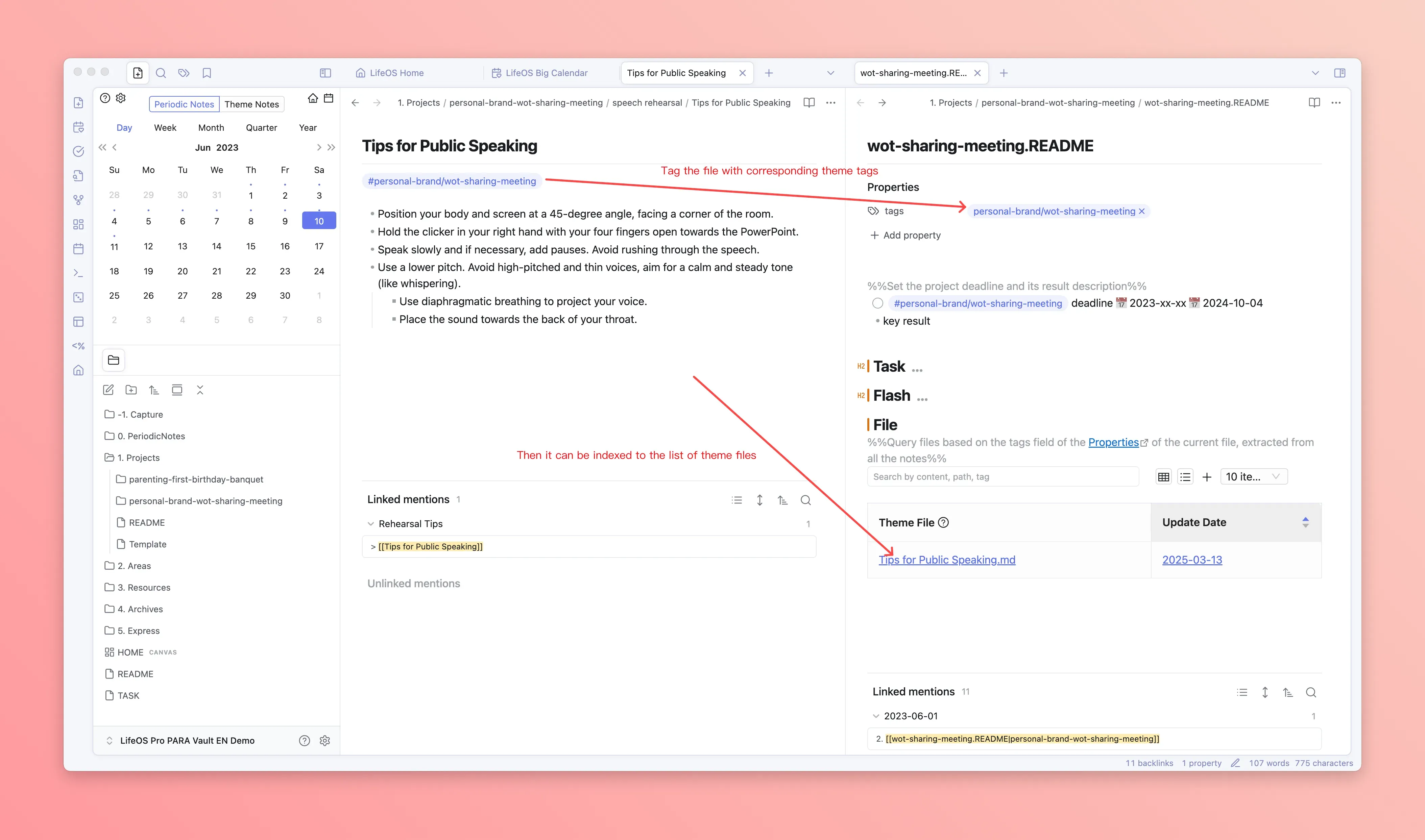Click the bookmark icon in top toolbar
The image size is (1425, 840).
pyautogui.click(x=207, y=73)
